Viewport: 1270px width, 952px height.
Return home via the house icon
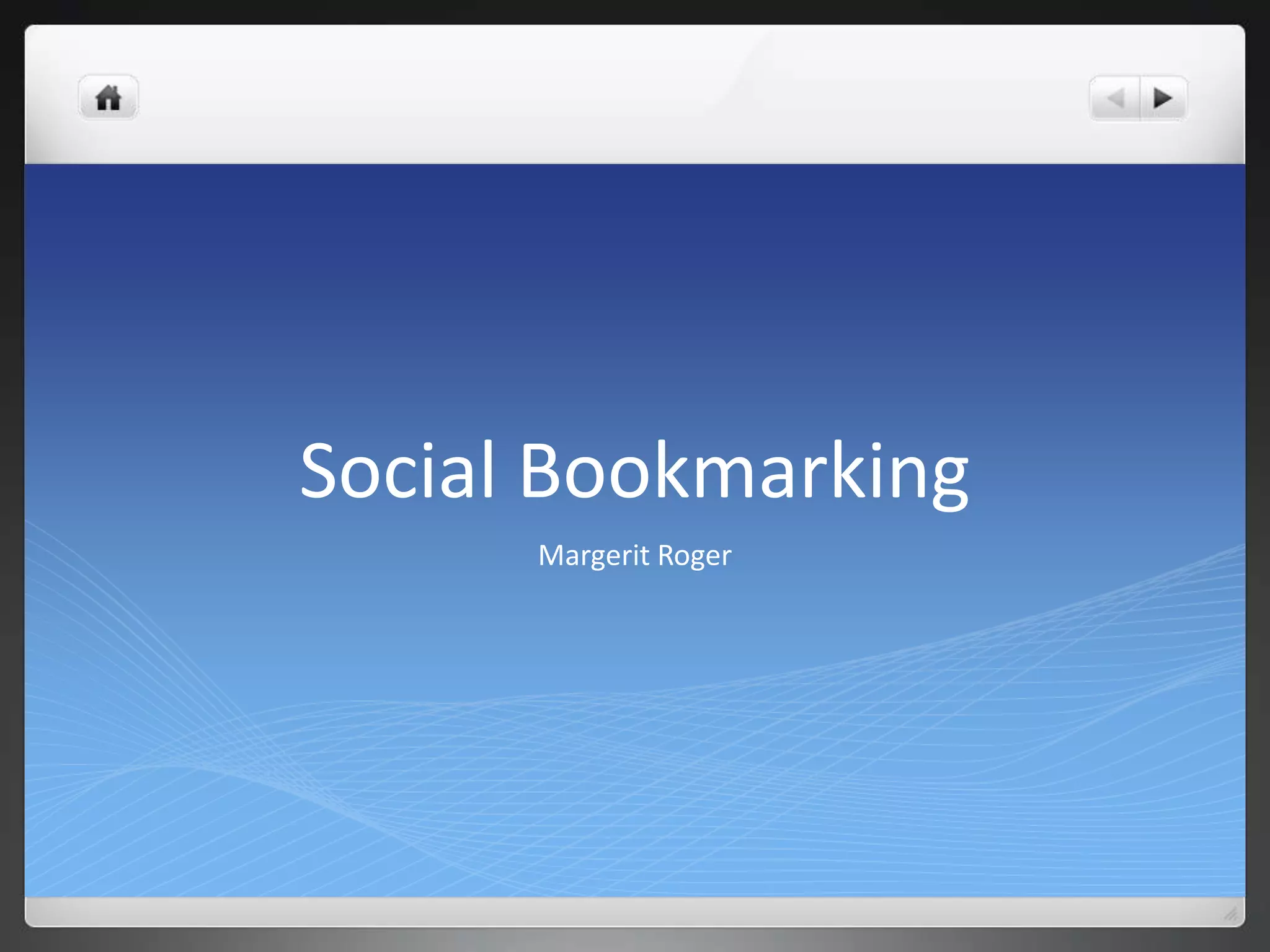point(108,98)
